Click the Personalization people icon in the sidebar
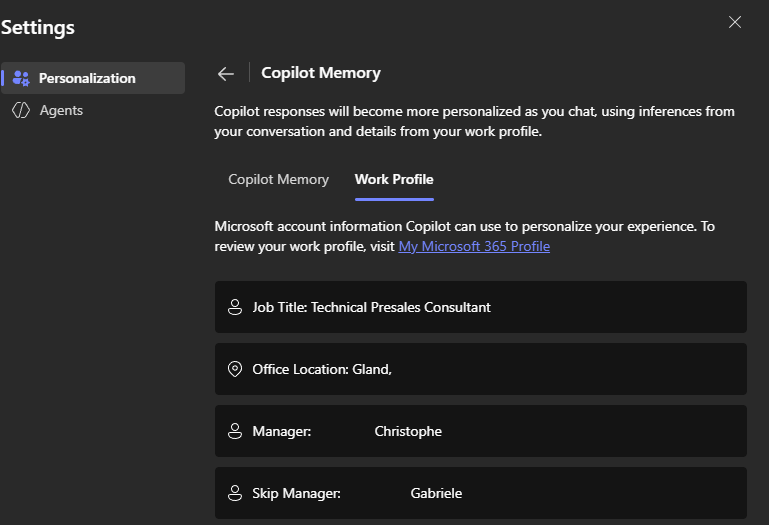Image resolution: width=769 pixels, height=525 pixels. tap(21, 78)
